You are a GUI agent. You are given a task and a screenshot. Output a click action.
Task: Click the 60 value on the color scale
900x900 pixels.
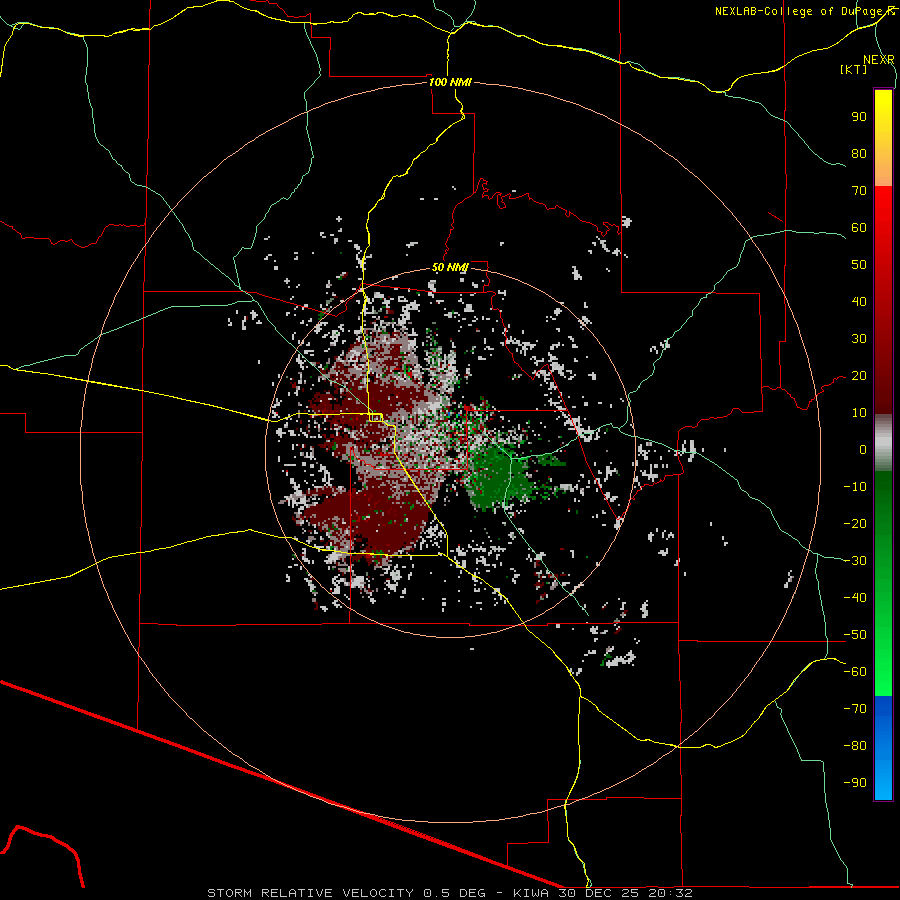click(859, 228)
